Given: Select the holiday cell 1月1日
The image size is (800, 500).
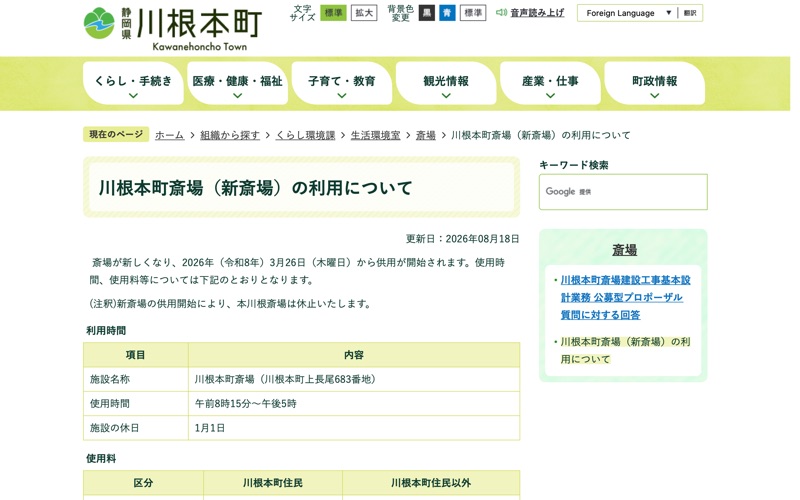Looking at the screenshot, I should [354, 428].
